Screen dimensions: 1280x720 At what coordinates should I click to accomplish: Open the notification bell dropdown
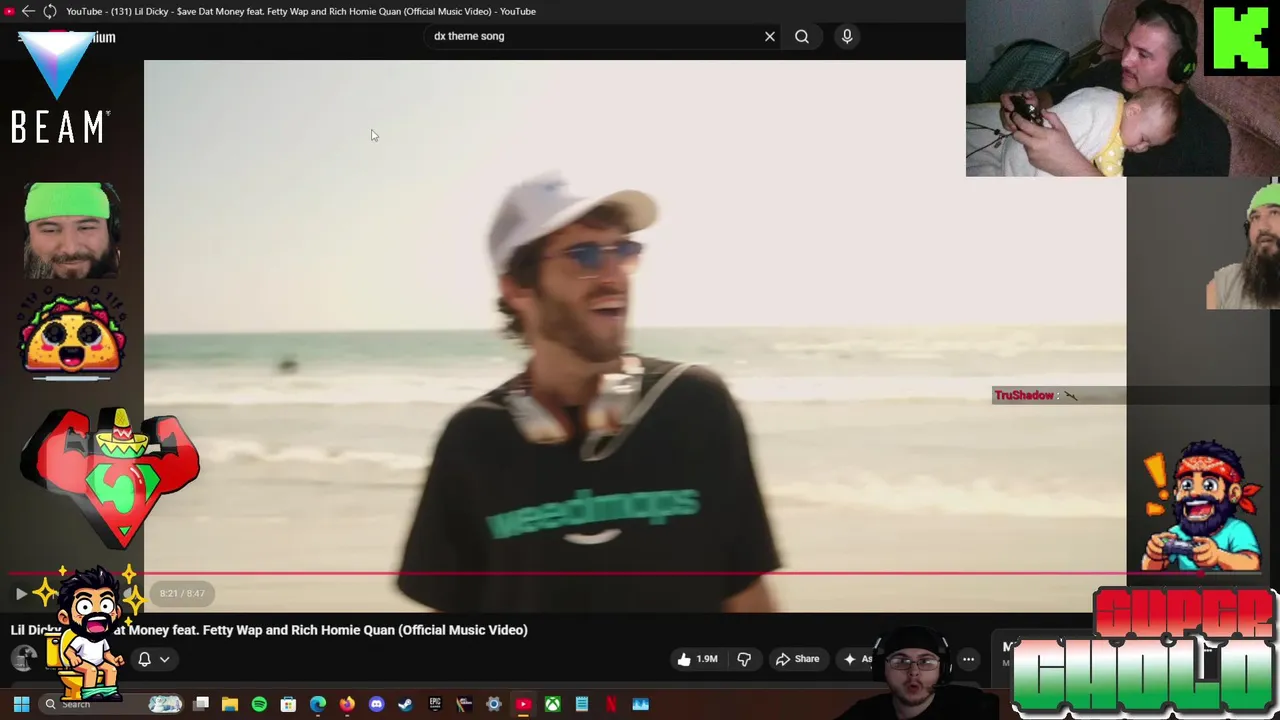153,659
